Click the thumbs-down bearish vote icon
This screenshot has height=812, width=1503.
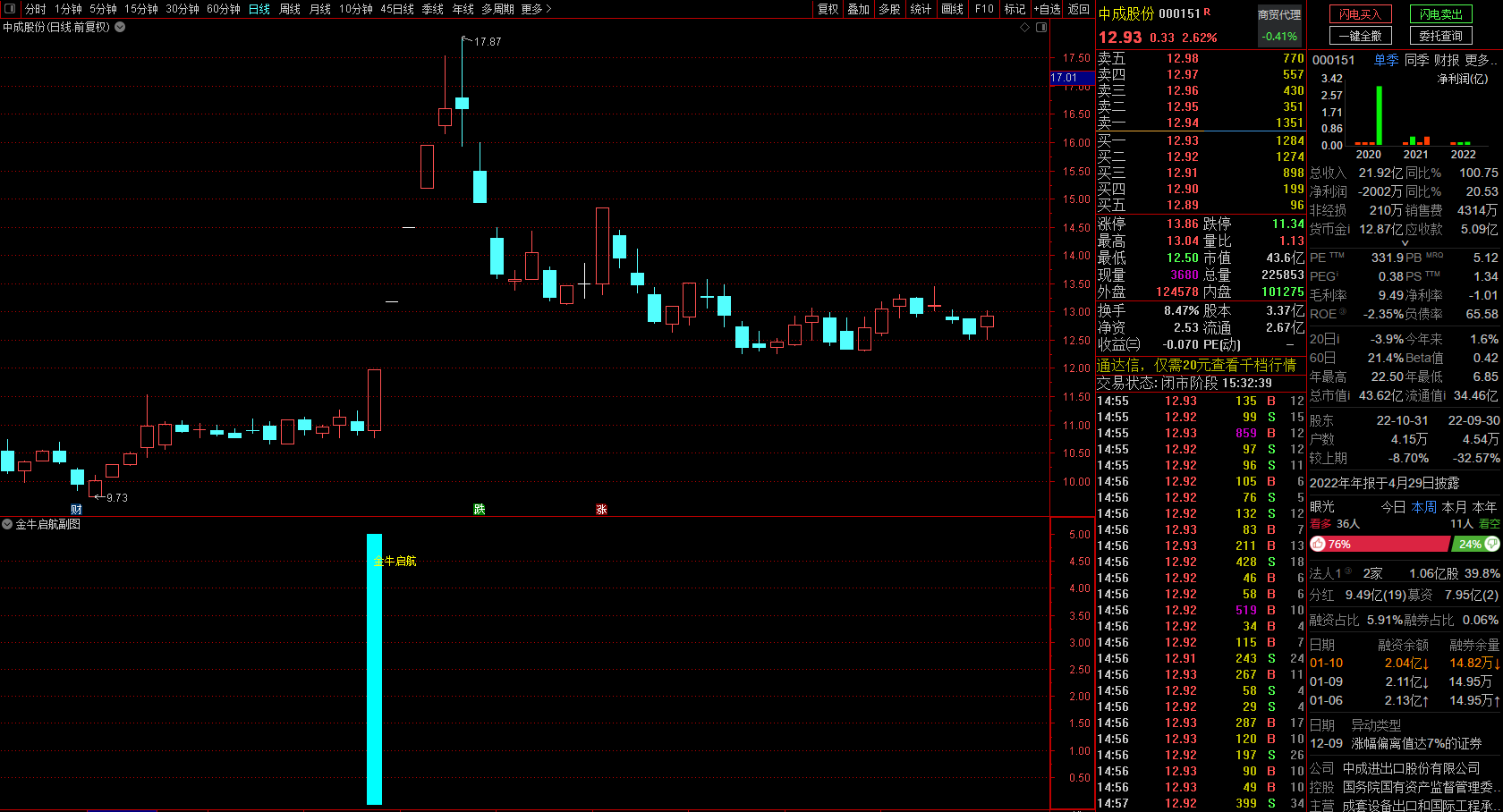point(1491,544)
